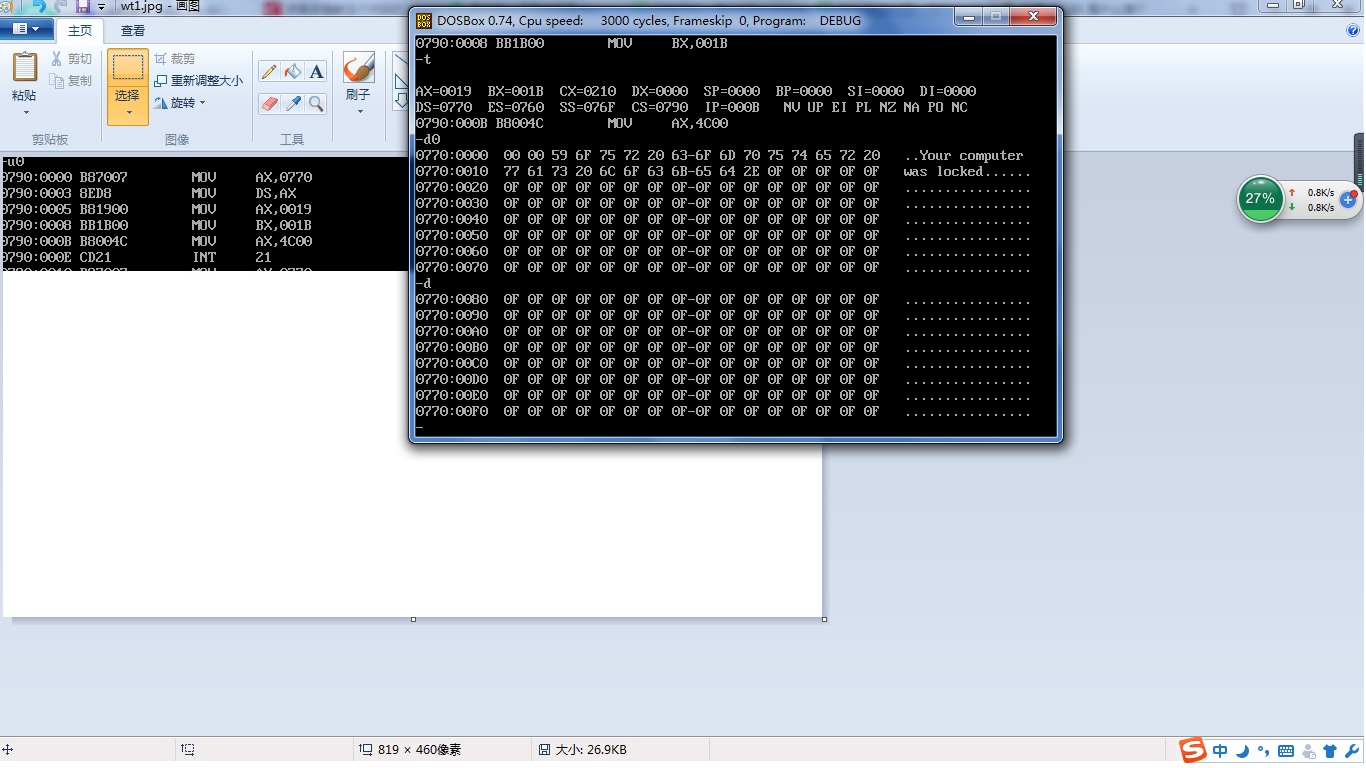Click the Undo arrow in quick access toolbar
Image resolution: width=1366 pixels, height=768 pixels.
38,6
